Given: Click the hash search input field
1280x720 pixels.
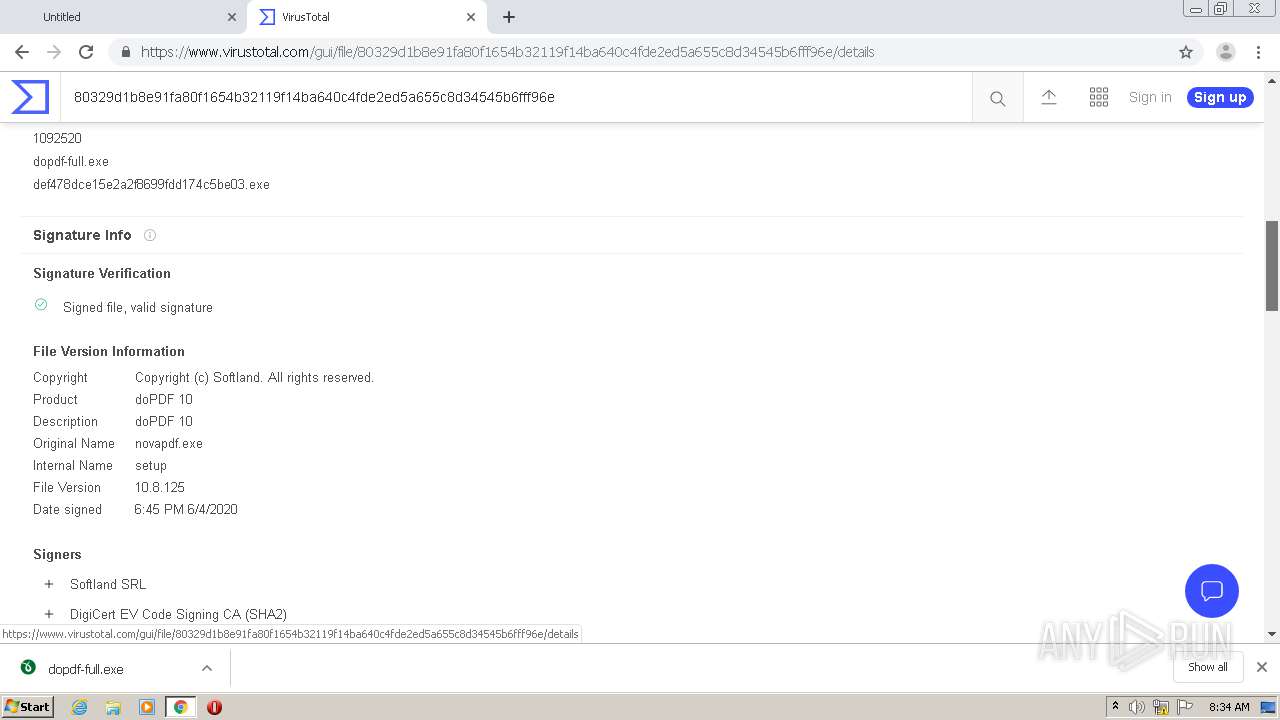Looking at the screenshot, I should (x=516, y=97).
